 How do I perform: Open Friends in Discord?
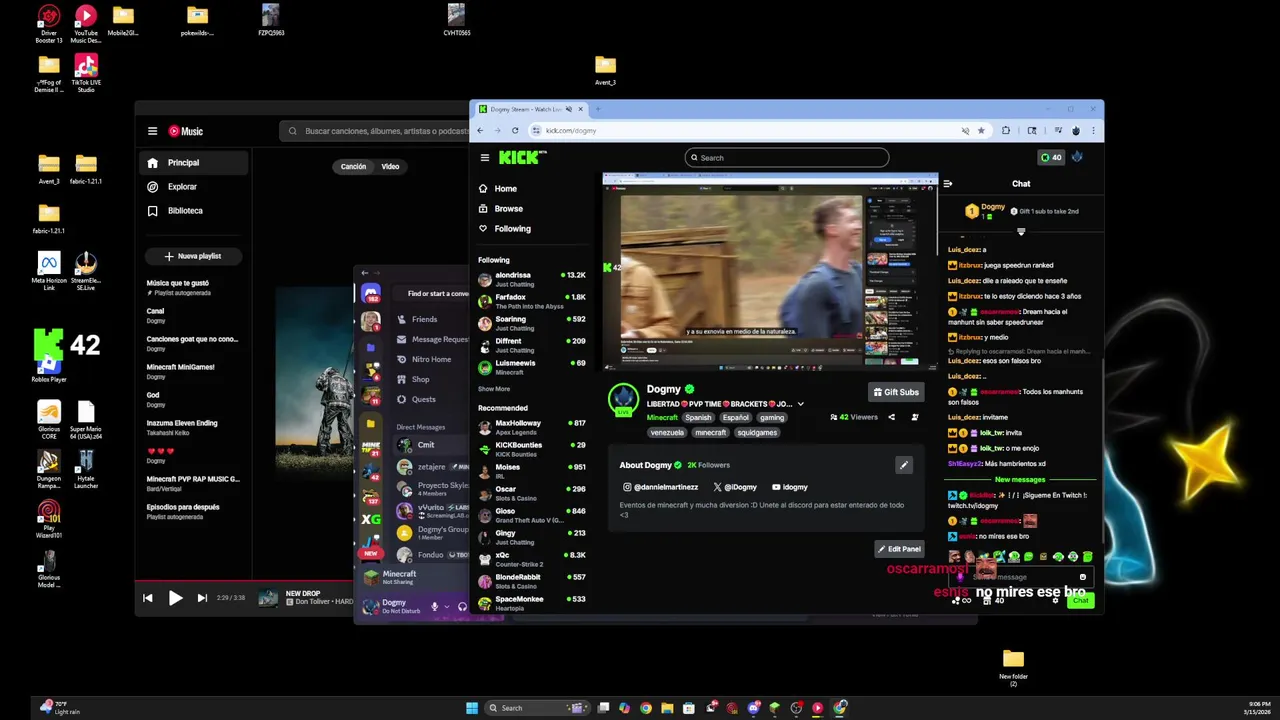coord(417,319)
